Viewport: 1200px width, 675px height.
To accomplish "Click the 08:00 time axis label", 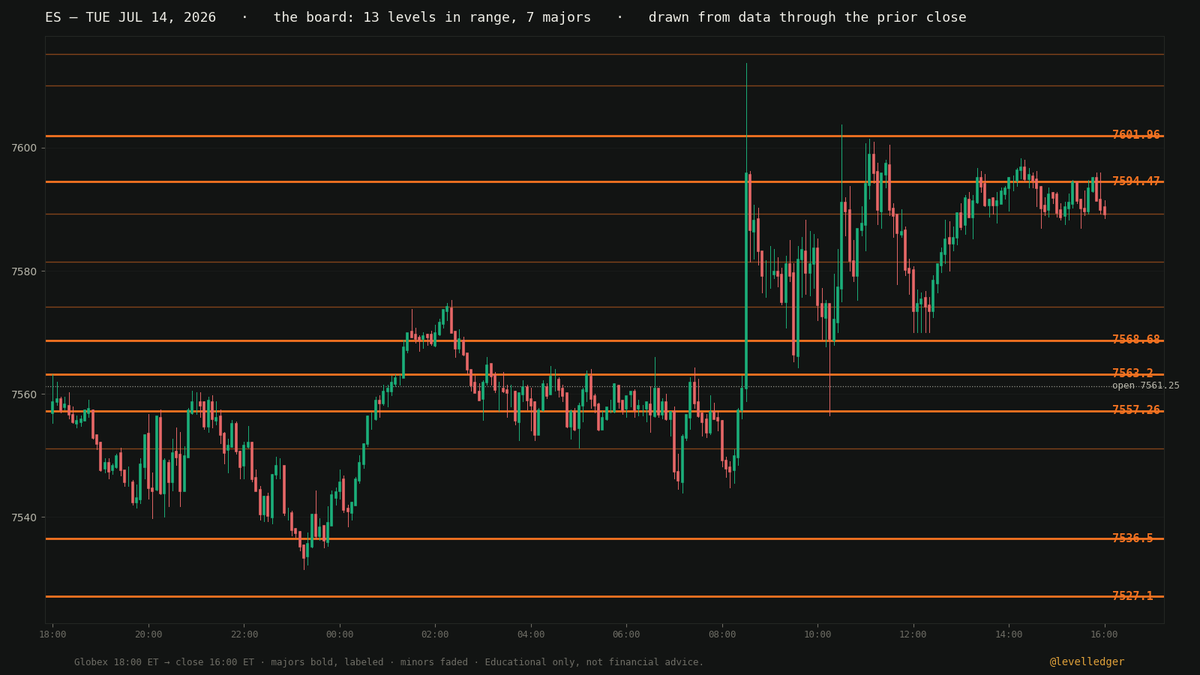I will click(x=722, y=634).
